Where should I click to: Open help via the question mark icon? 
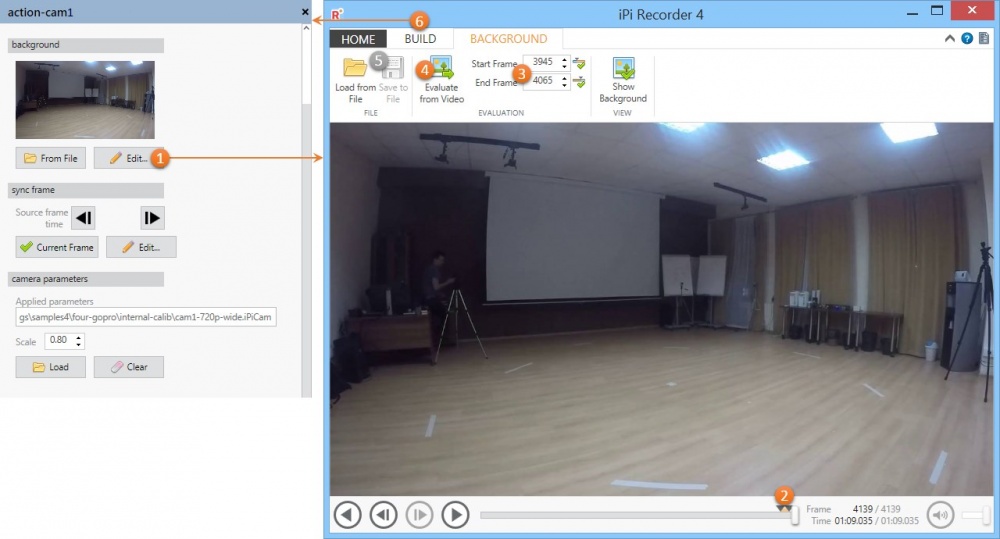click(x=967, y=38)
